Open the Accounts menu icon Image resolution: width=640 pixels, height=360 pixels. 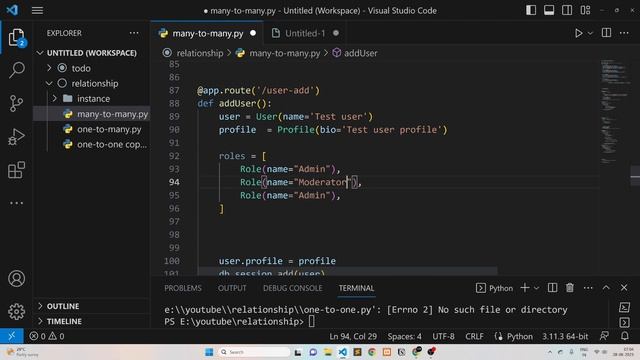[x=16, y=279]
